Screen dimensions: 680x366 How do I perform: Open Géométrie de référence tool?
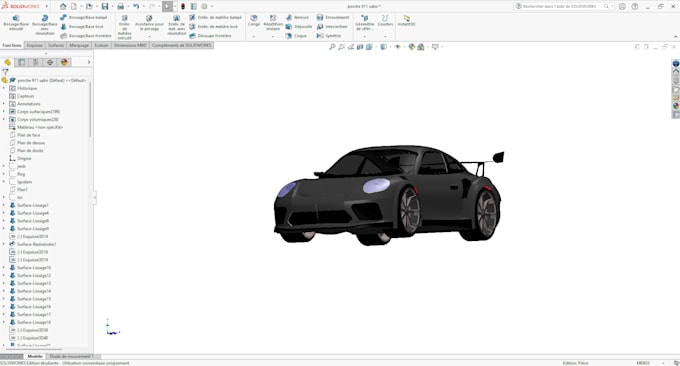365,22
